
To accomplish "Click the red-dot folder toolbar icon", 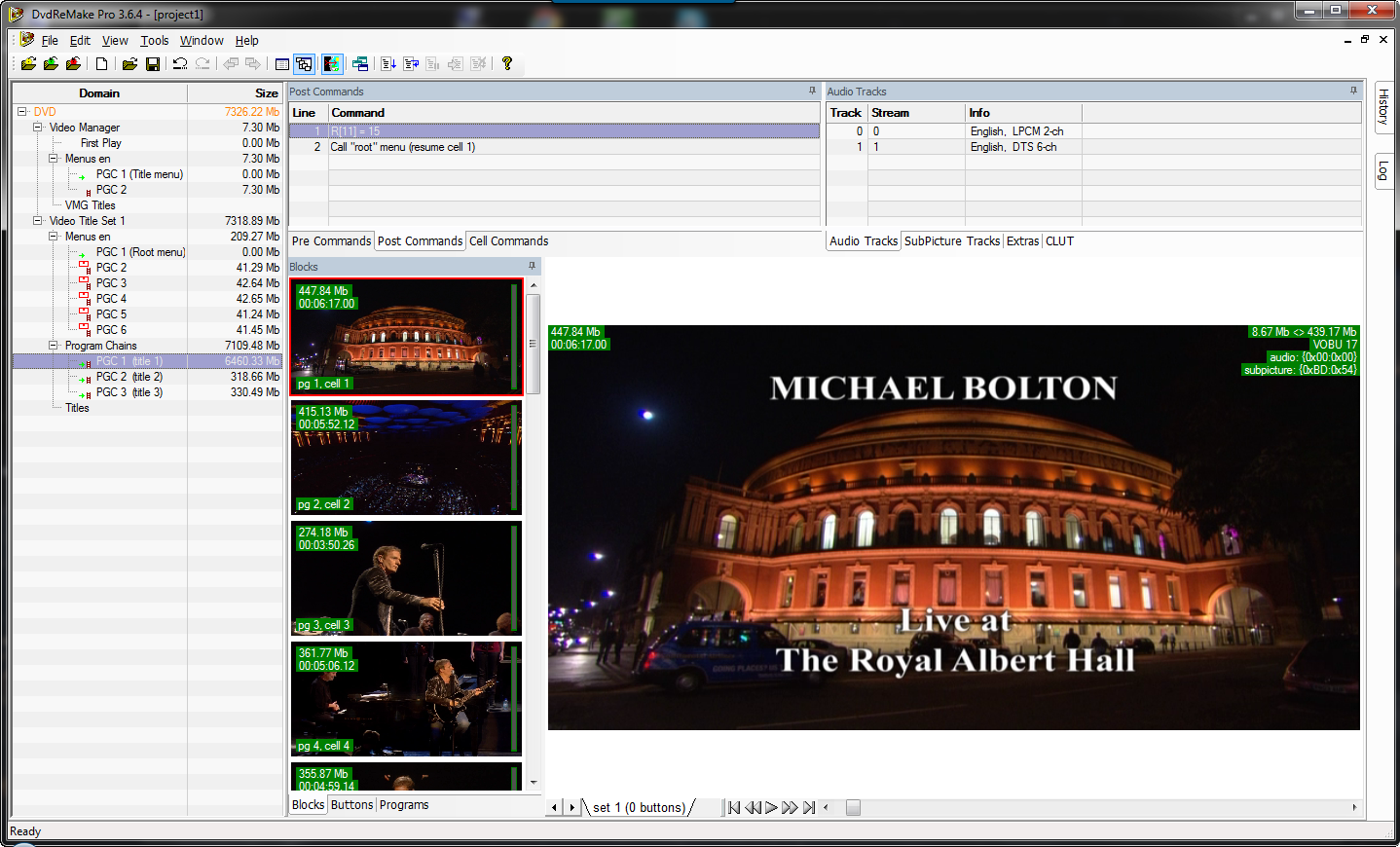I will [x=73, y=64].
